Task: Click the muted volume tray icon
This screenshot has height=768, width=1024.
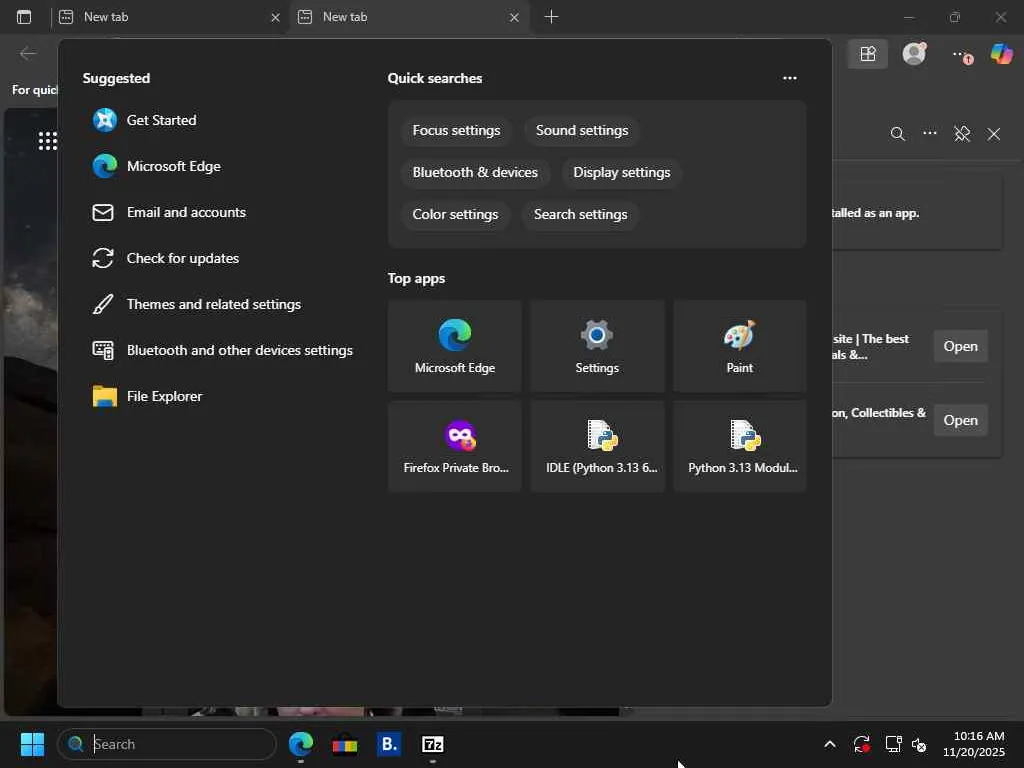Action: click(919, 744)
